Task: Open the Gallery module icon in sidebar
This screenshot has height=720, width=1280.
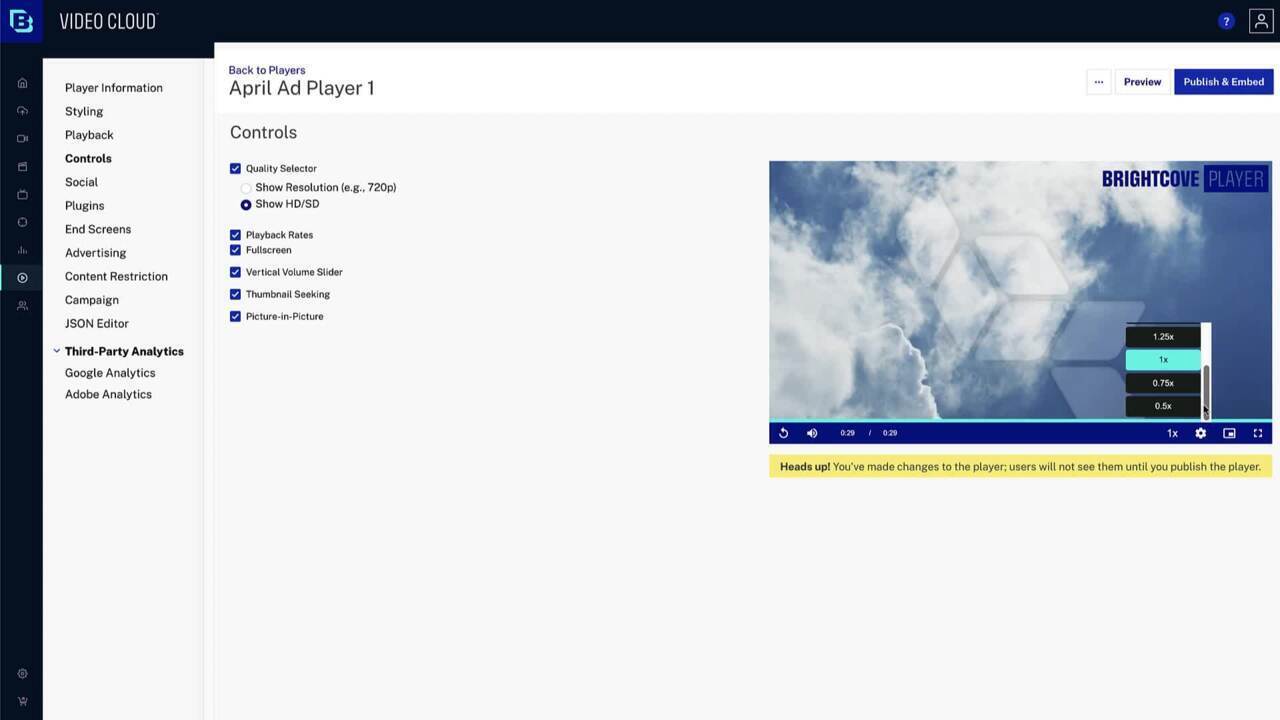Action: click(22, 167)
